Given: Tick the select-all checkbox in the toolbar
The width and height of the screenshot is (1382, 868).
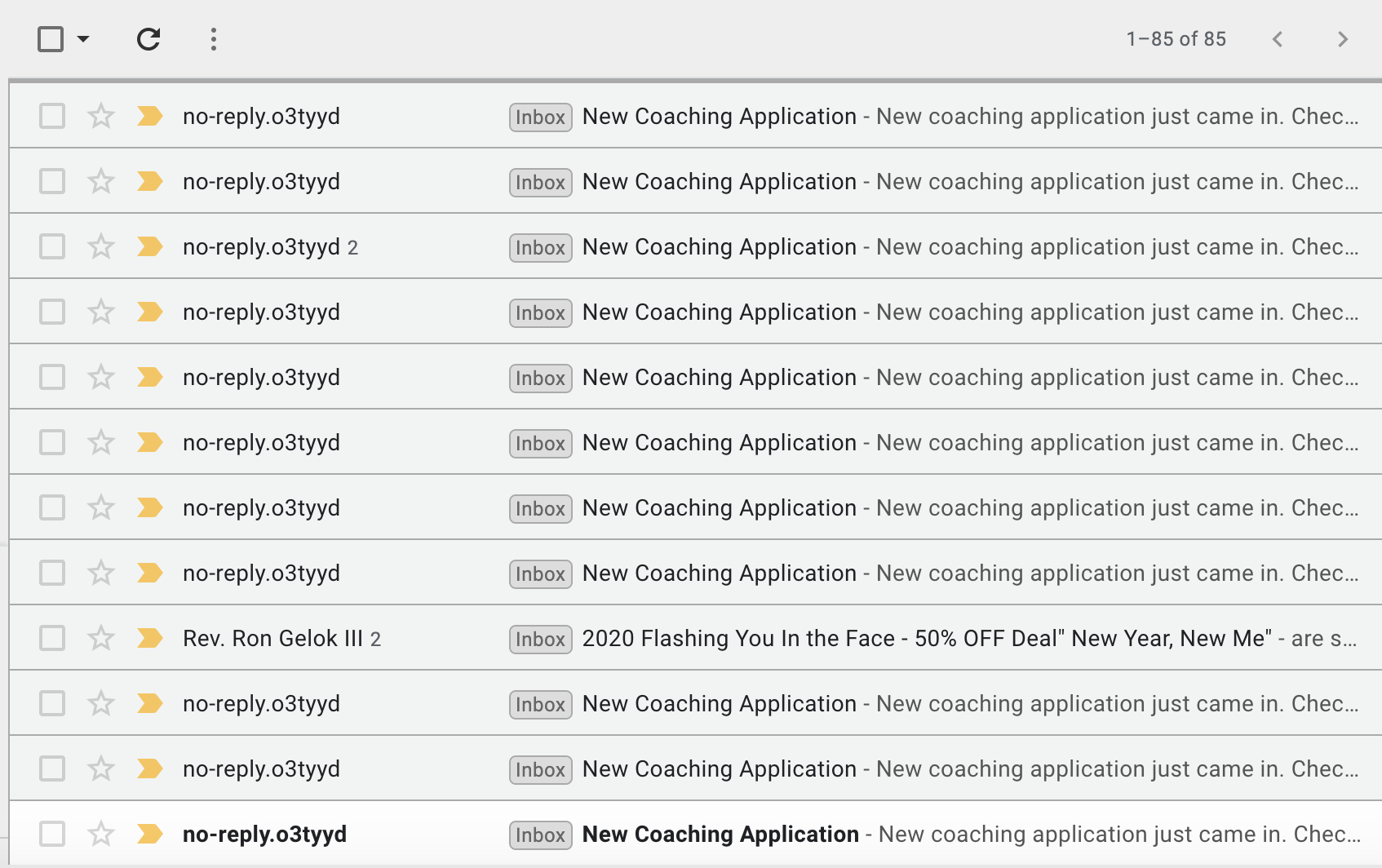Looking at the screenshot, I should coord(51,39).
